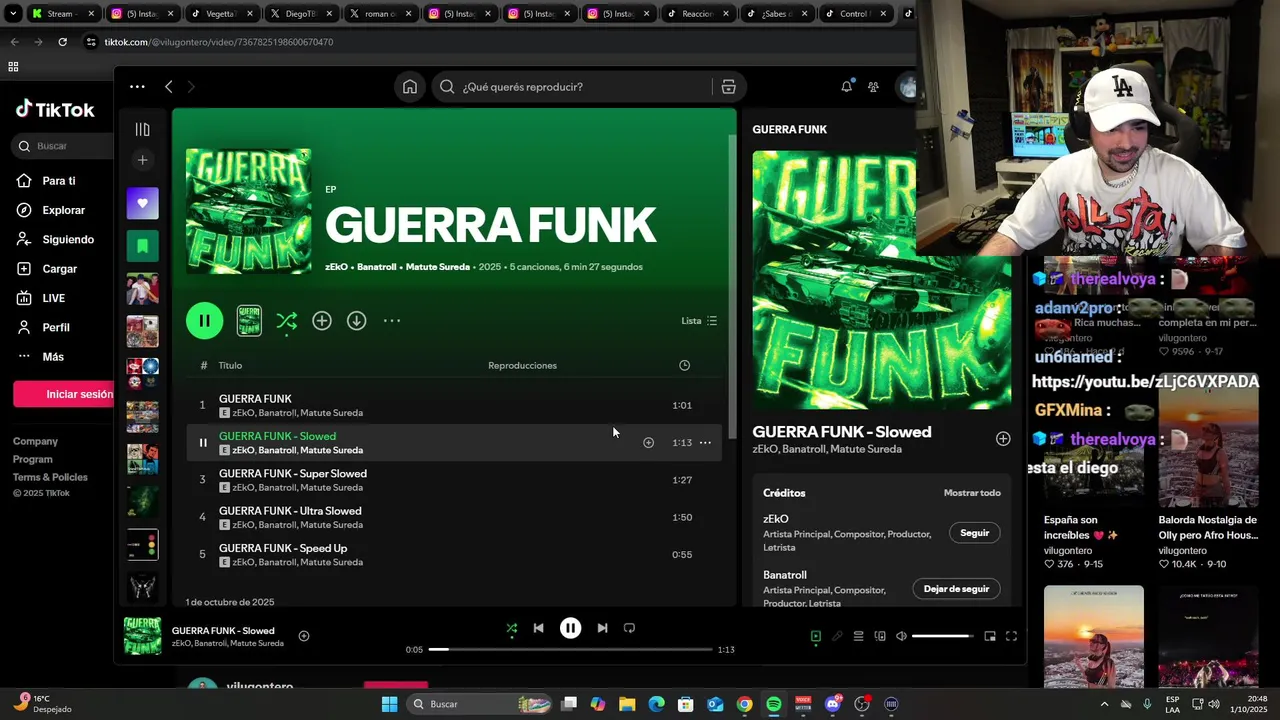
Task: Toggle shuffle in bottom player bar
Action: pos(511,628)
